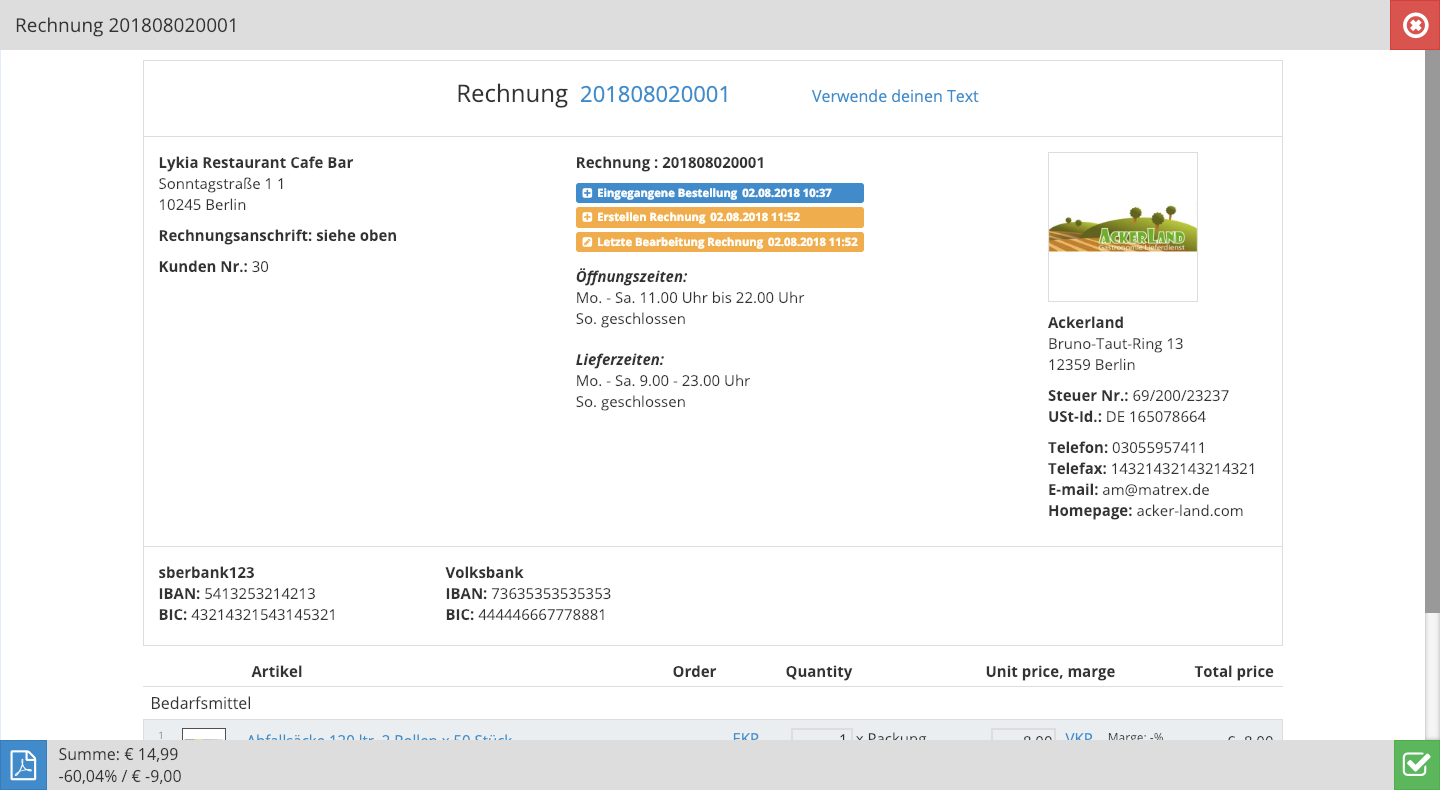Click the Order column header

click(694, 671)
